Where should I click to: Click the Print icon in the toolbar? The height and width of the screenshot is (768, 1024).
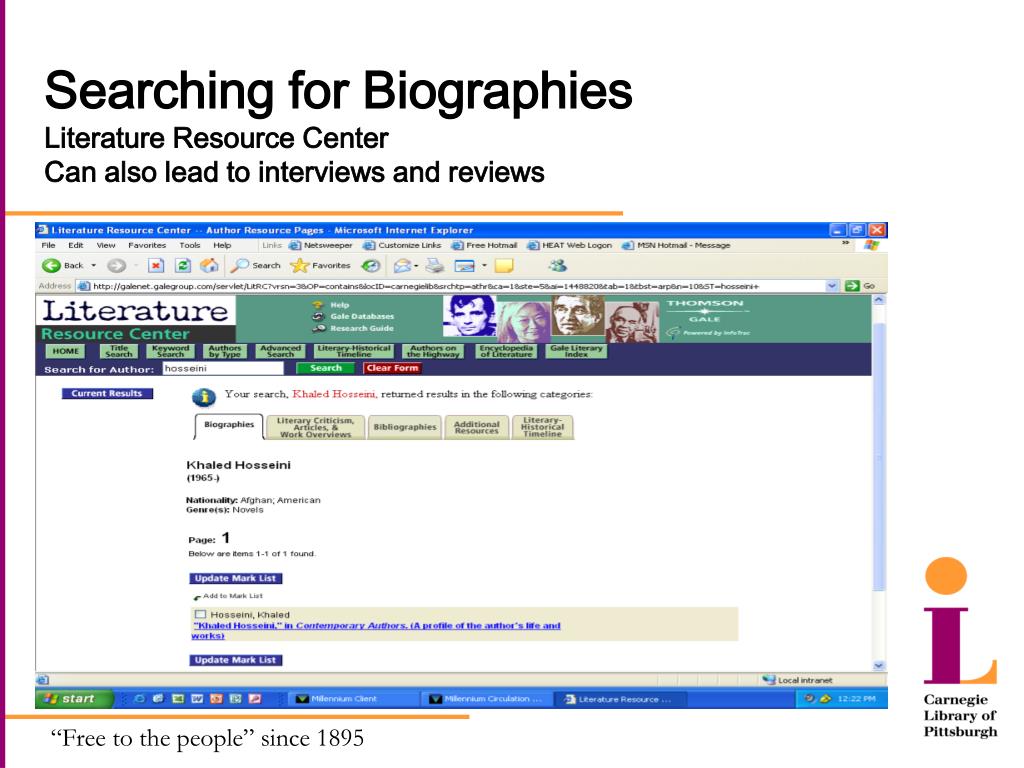point(434,265)
